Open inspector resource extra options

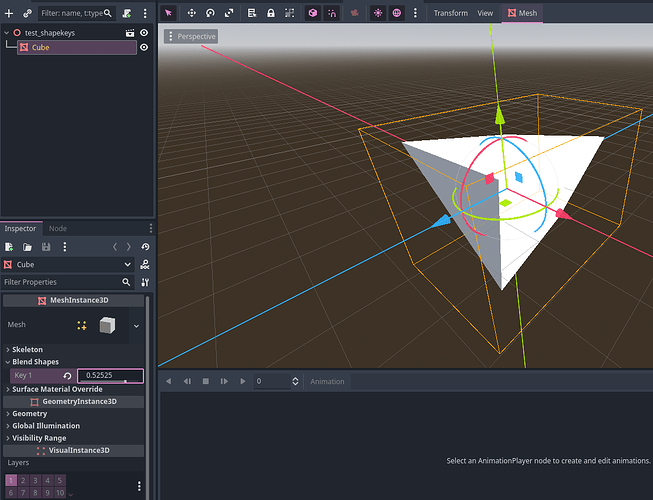tap(65, 247)
